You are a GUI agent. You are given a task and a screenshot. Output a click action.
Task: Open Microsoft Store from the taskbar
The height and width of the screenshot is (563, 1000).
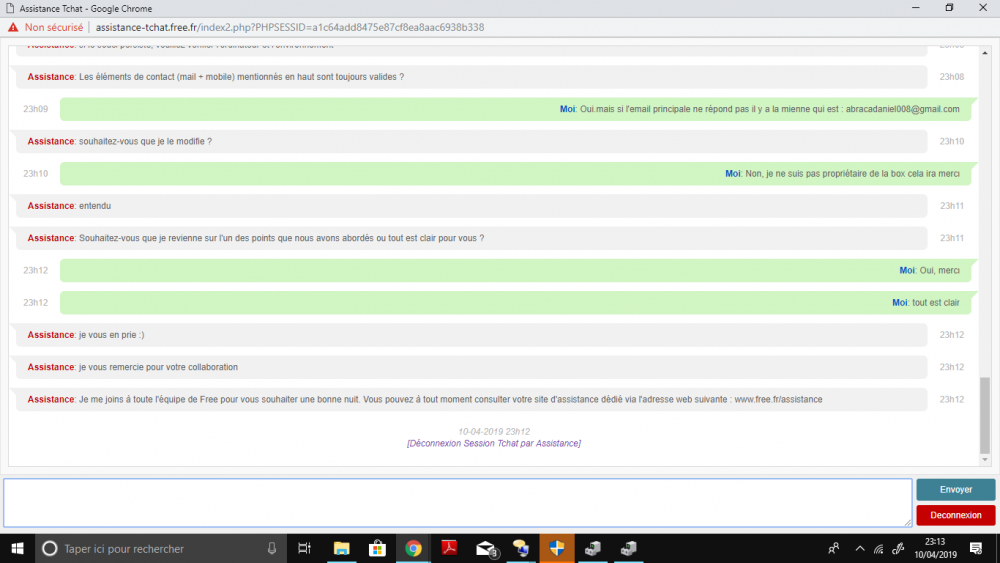click(x=377, y=548)
